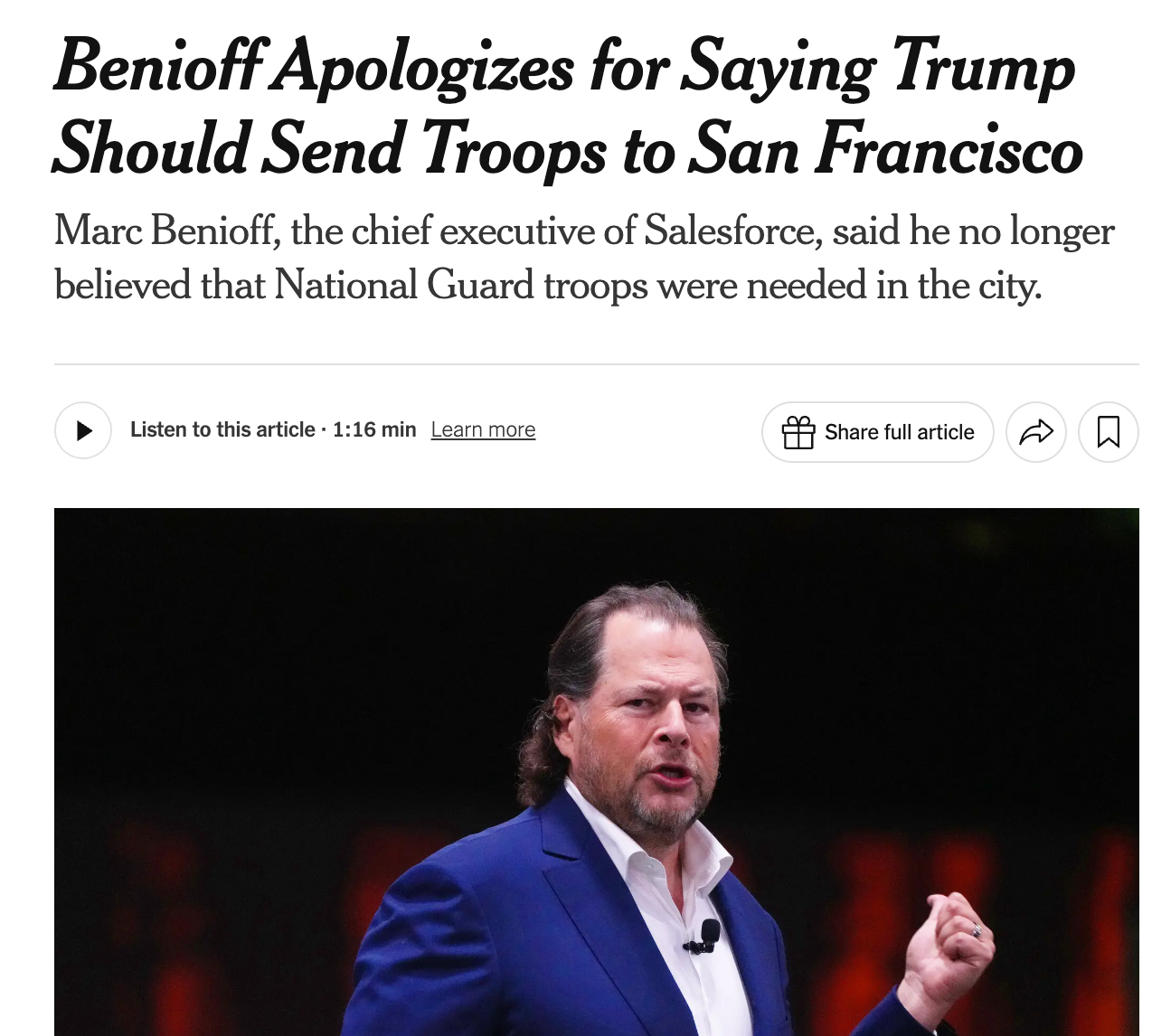Click the word "Benioff" in the headline
Screen dimensions: 1152x1036
[159, 66]
